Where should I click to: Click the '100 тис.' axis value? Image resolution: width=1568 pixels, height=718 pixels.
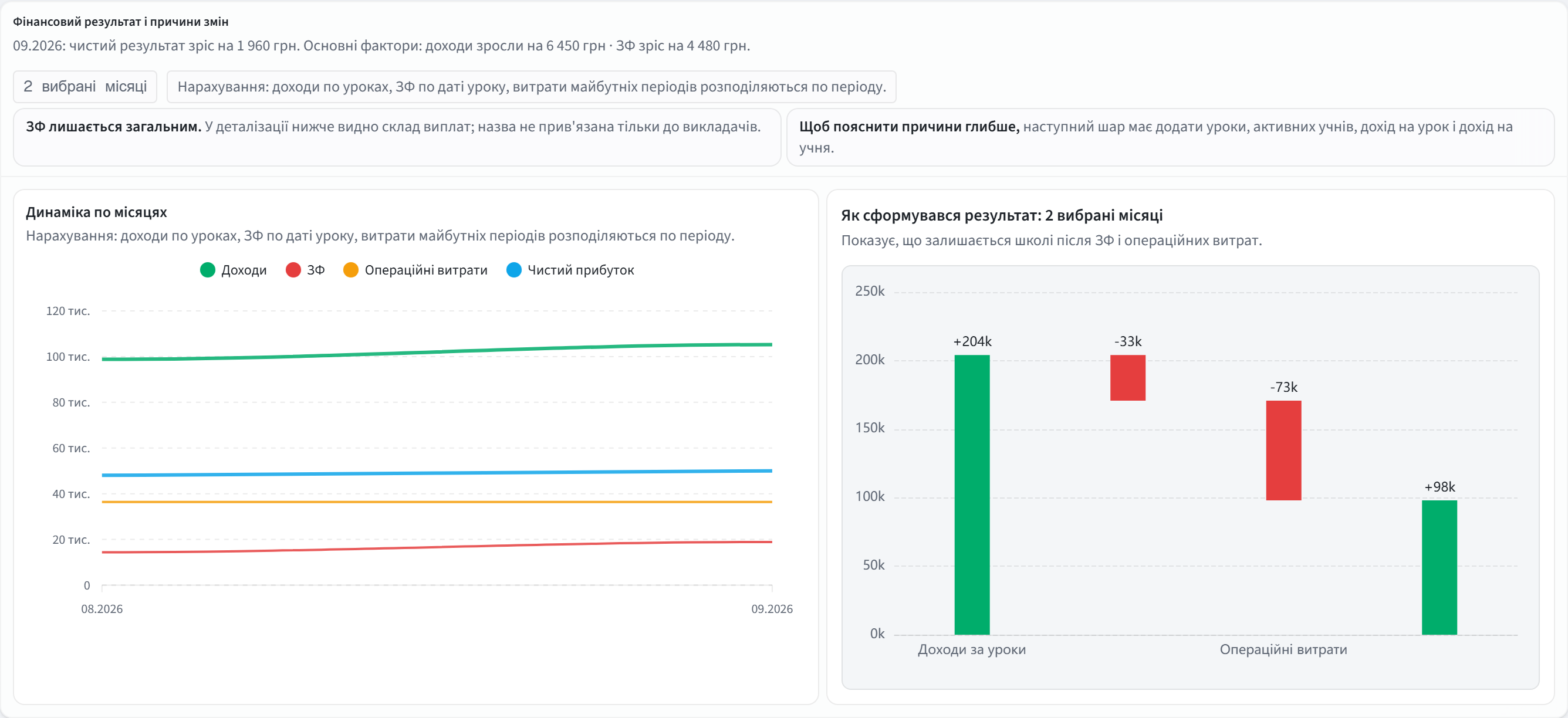[x=68, y=357]
